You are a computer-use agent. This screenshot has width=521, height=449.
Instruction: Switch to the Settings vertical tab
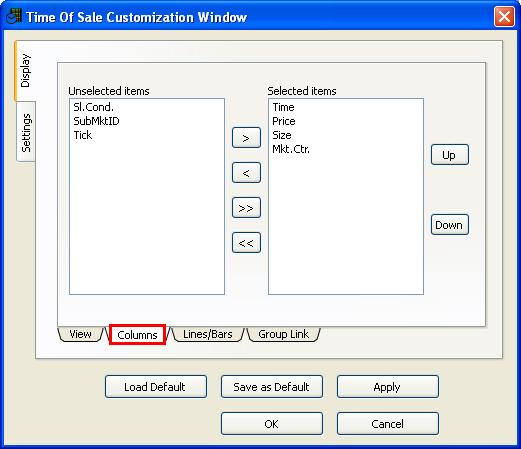click(x=26, y=132)
